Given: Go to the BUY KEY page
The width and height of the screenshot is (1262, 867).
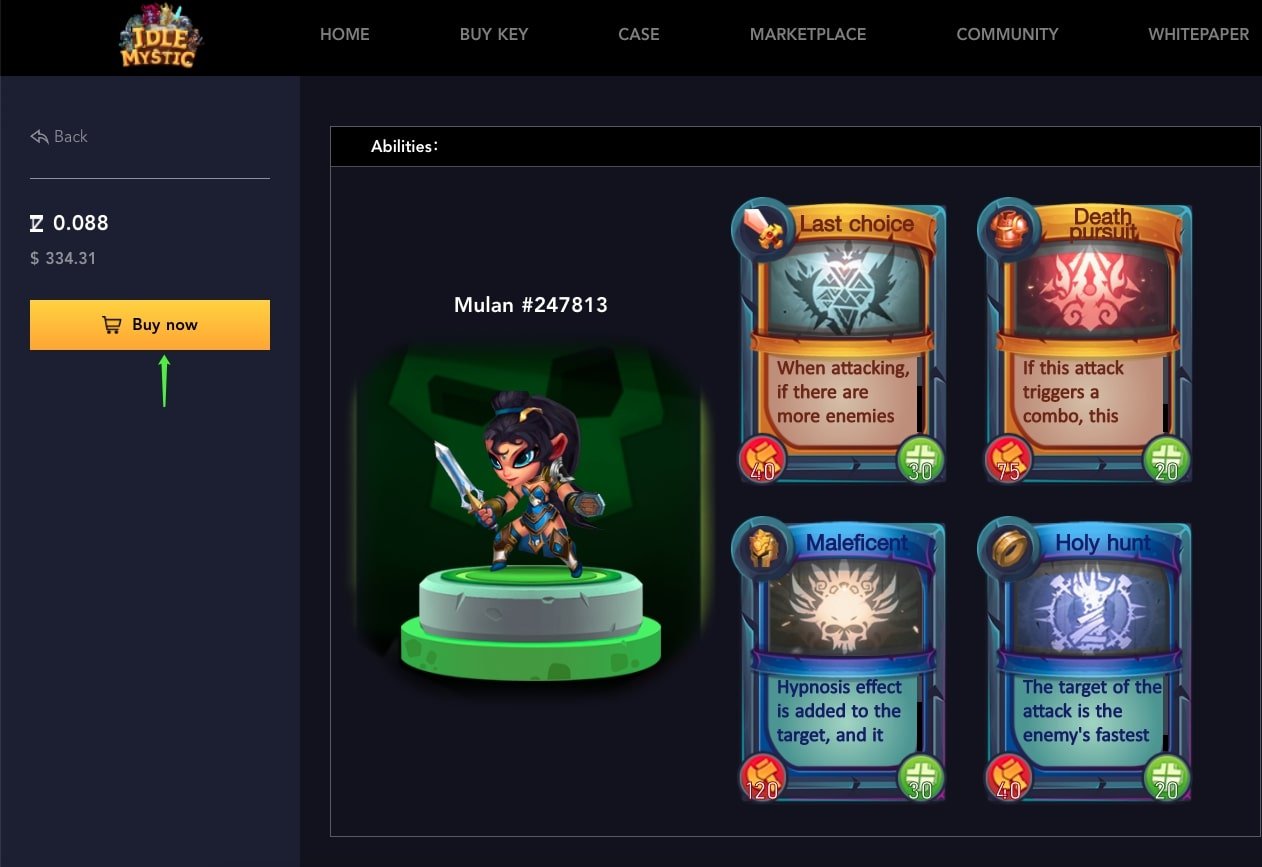Looking at the screenshot, I should (494, 34).
